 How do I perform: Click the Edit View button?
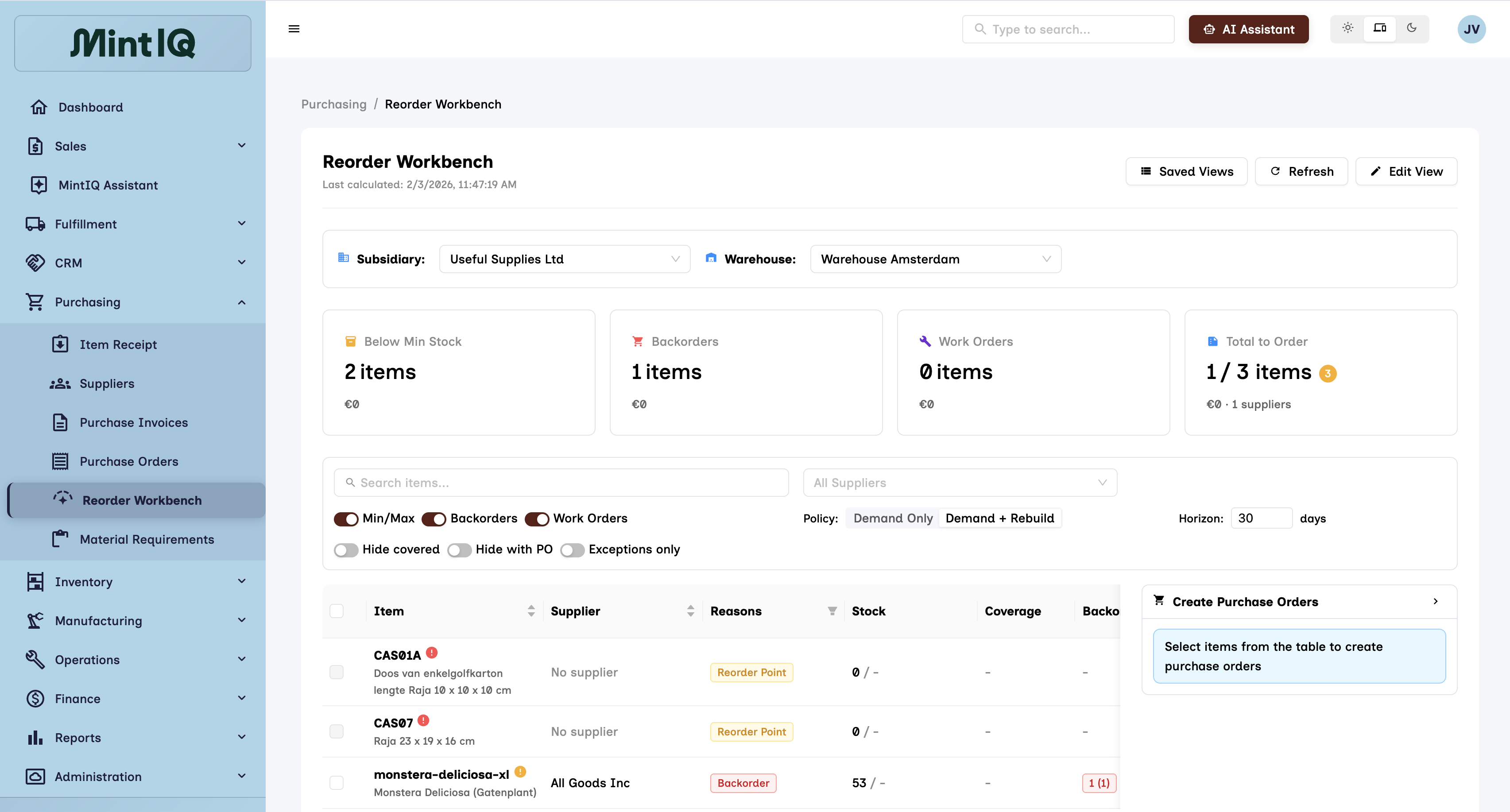[x=1406, y=171]
